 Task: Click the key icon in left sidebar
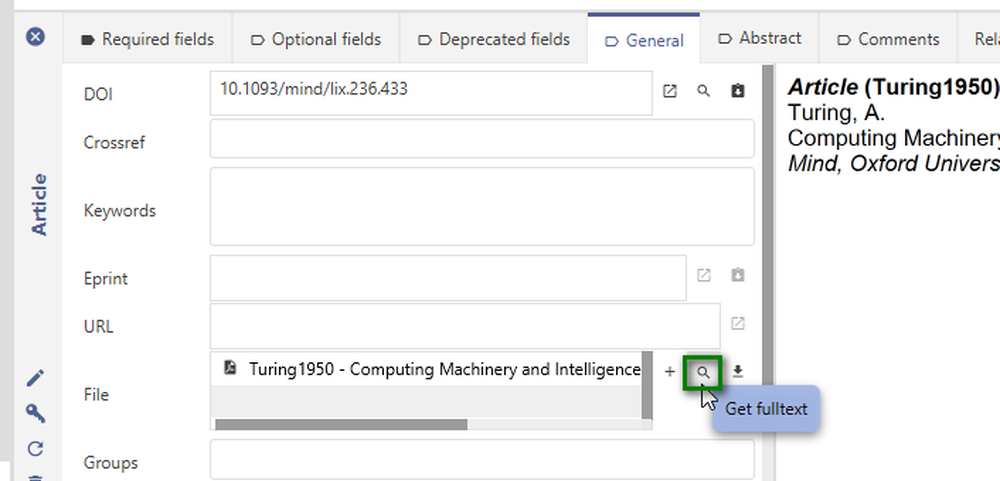[36, 413]
